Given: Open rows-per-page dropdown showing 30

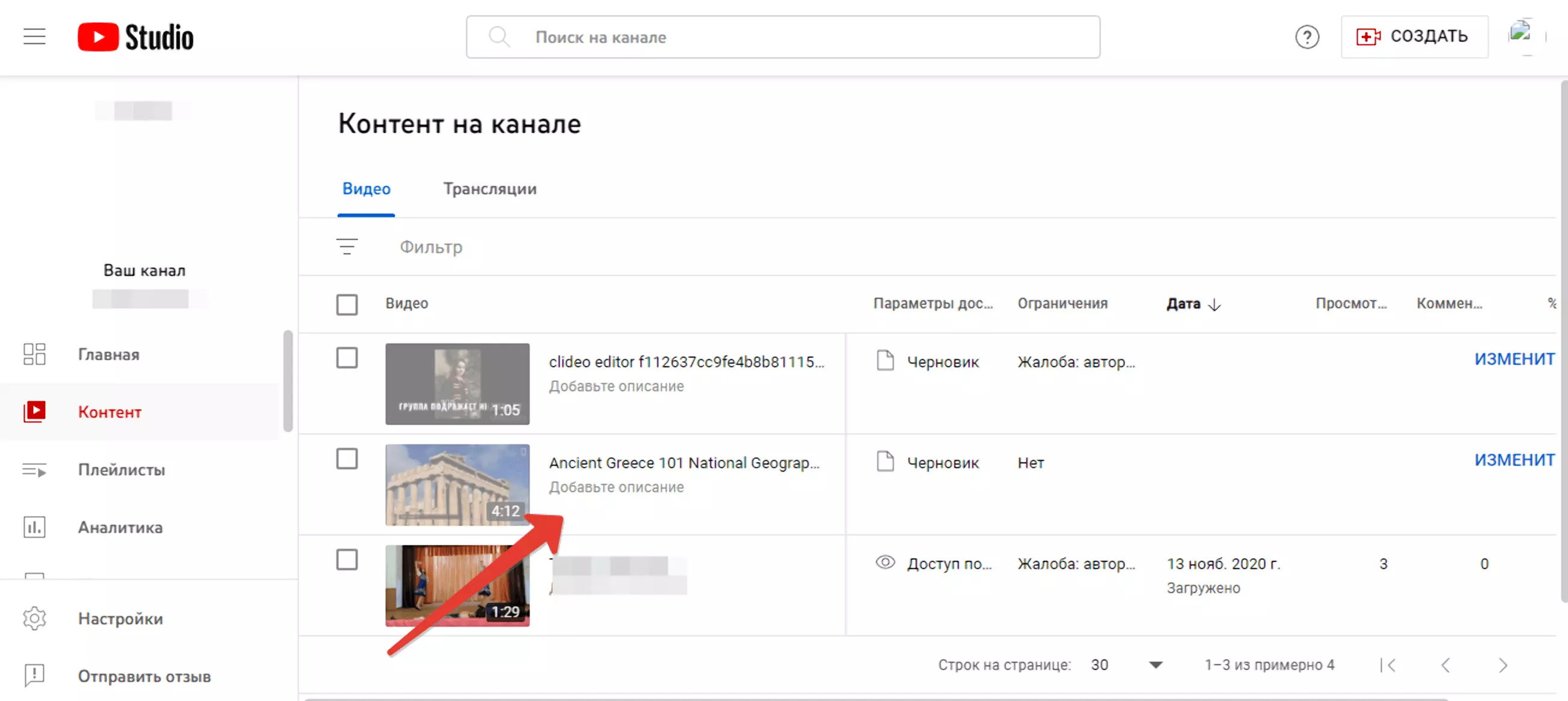Looking at the screenshot, I should click(x=1127, y=665).
